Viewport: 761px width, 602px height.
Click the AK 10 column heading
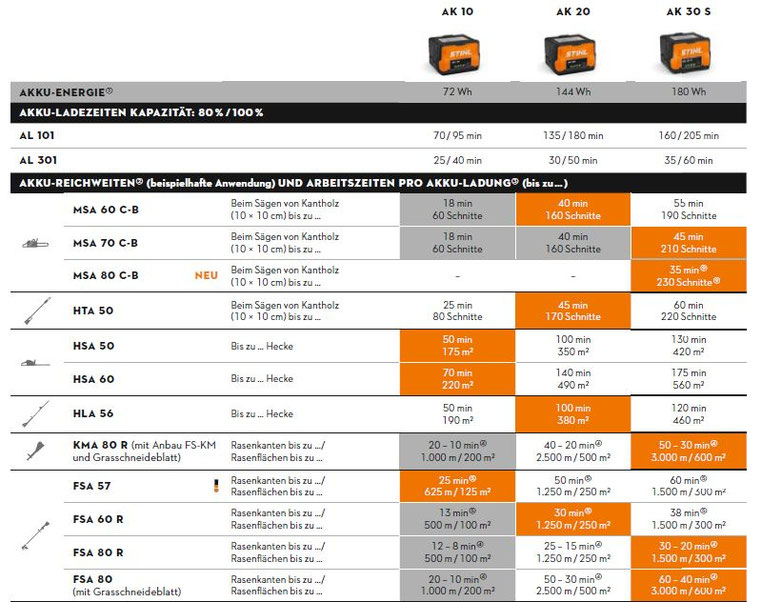coord(457,12)
